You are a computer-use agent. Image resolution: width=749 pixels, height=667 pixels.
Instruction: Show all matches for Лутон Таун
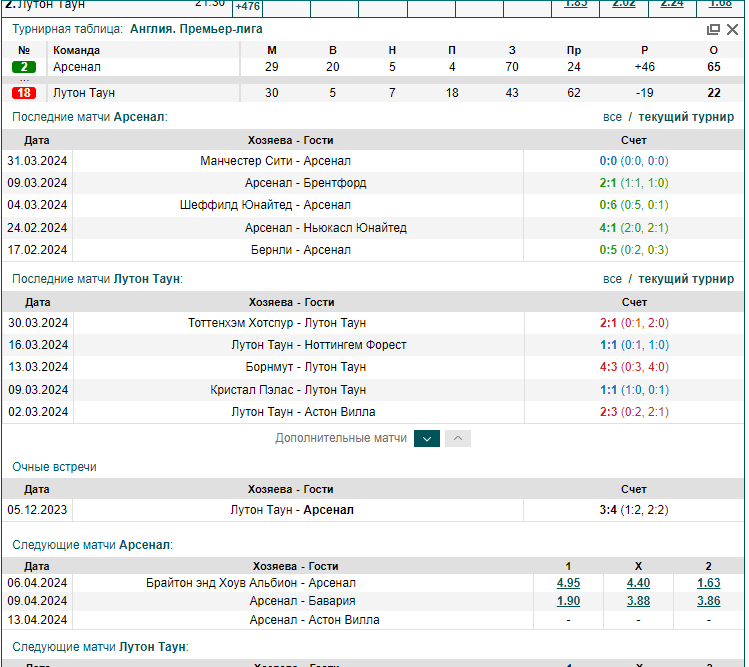[x=612, y=279]
